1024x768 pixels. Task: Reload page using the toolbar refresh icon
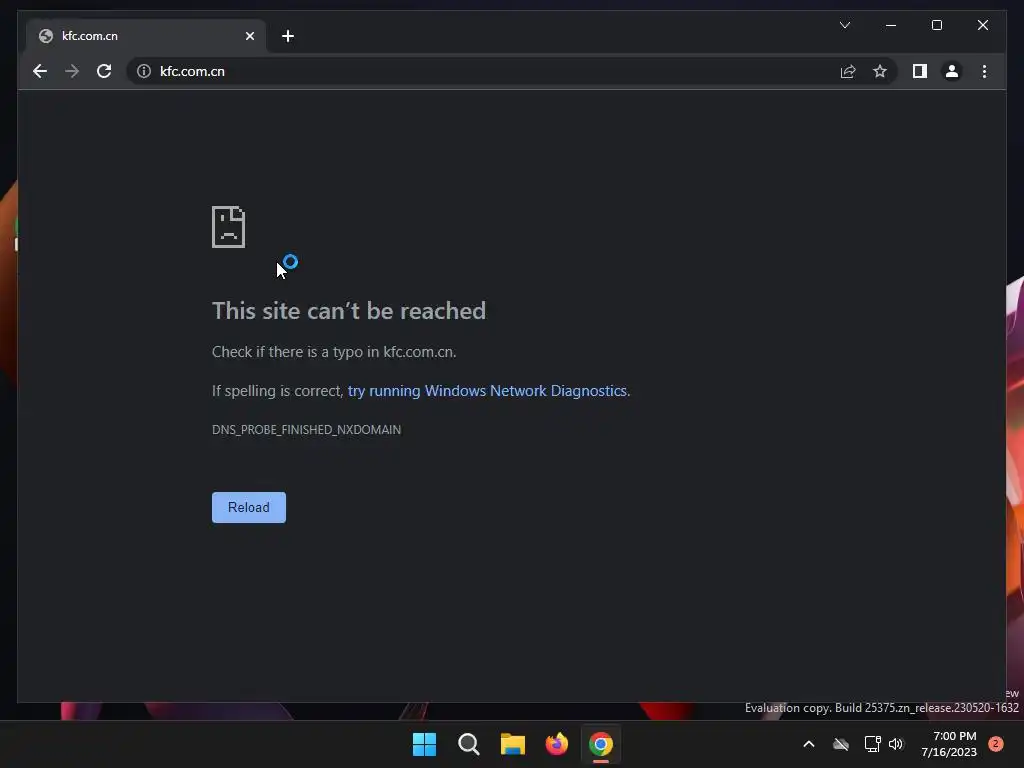[x=104, y=71]
